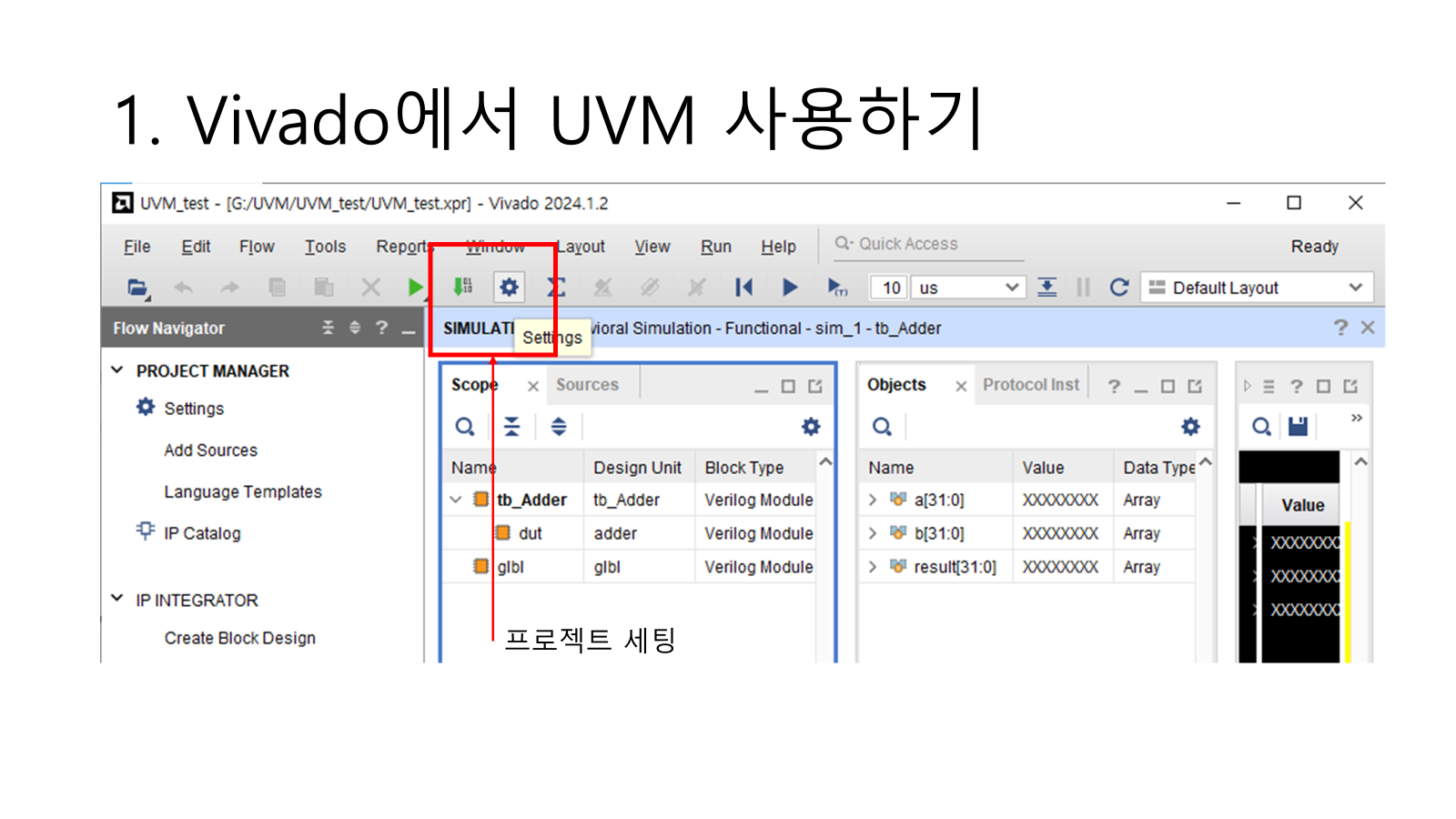Maximize the Scope panel
This screenshot has width=1456, height=819.
788,386
